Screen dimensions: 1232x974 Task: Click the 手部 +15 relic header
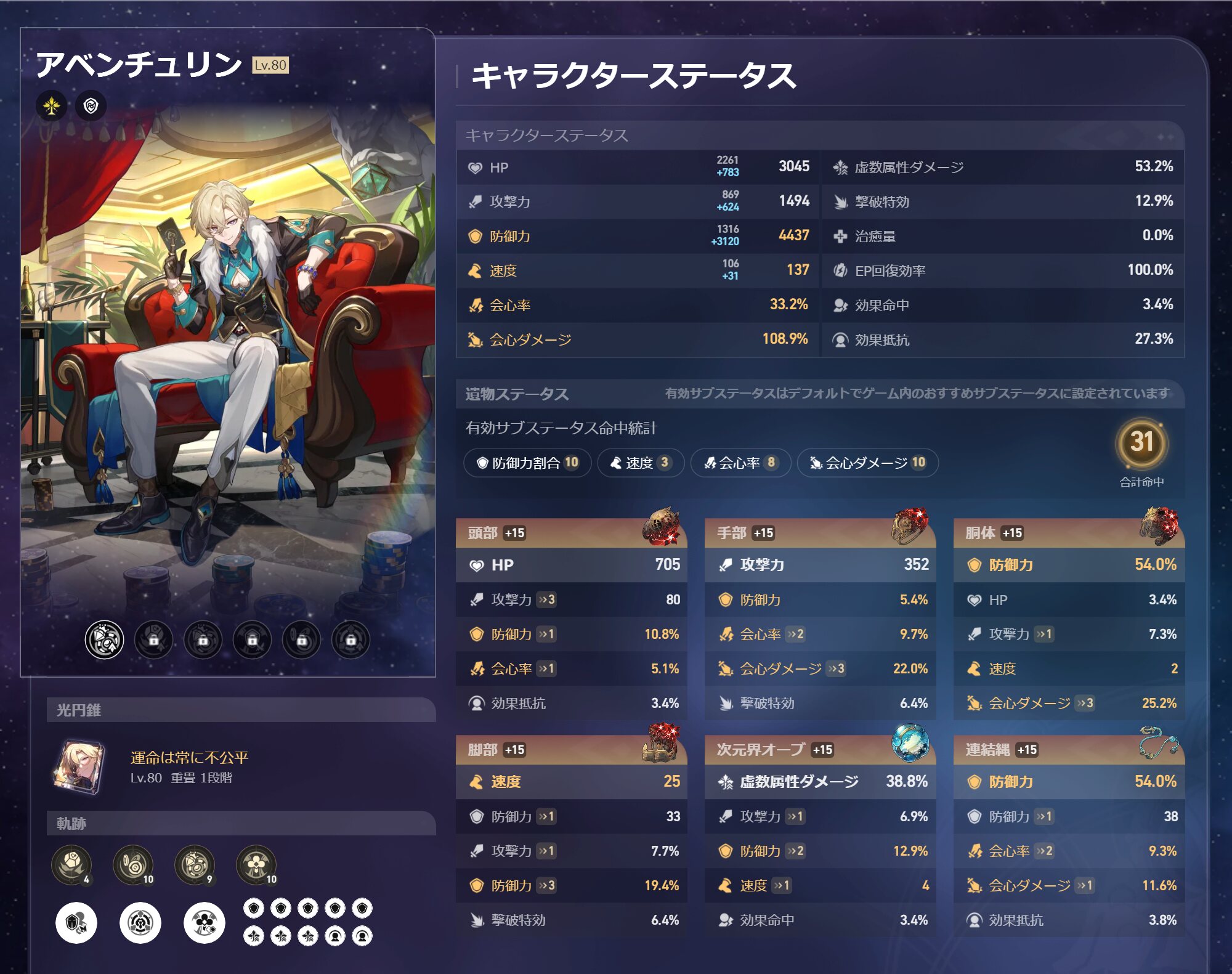click(821, 533)
